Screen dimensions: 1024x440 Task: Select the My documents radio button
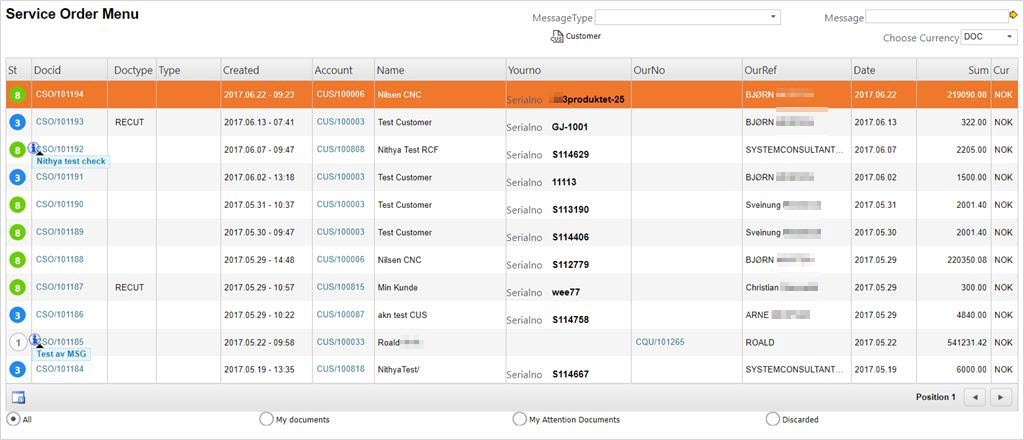point(266,419)
